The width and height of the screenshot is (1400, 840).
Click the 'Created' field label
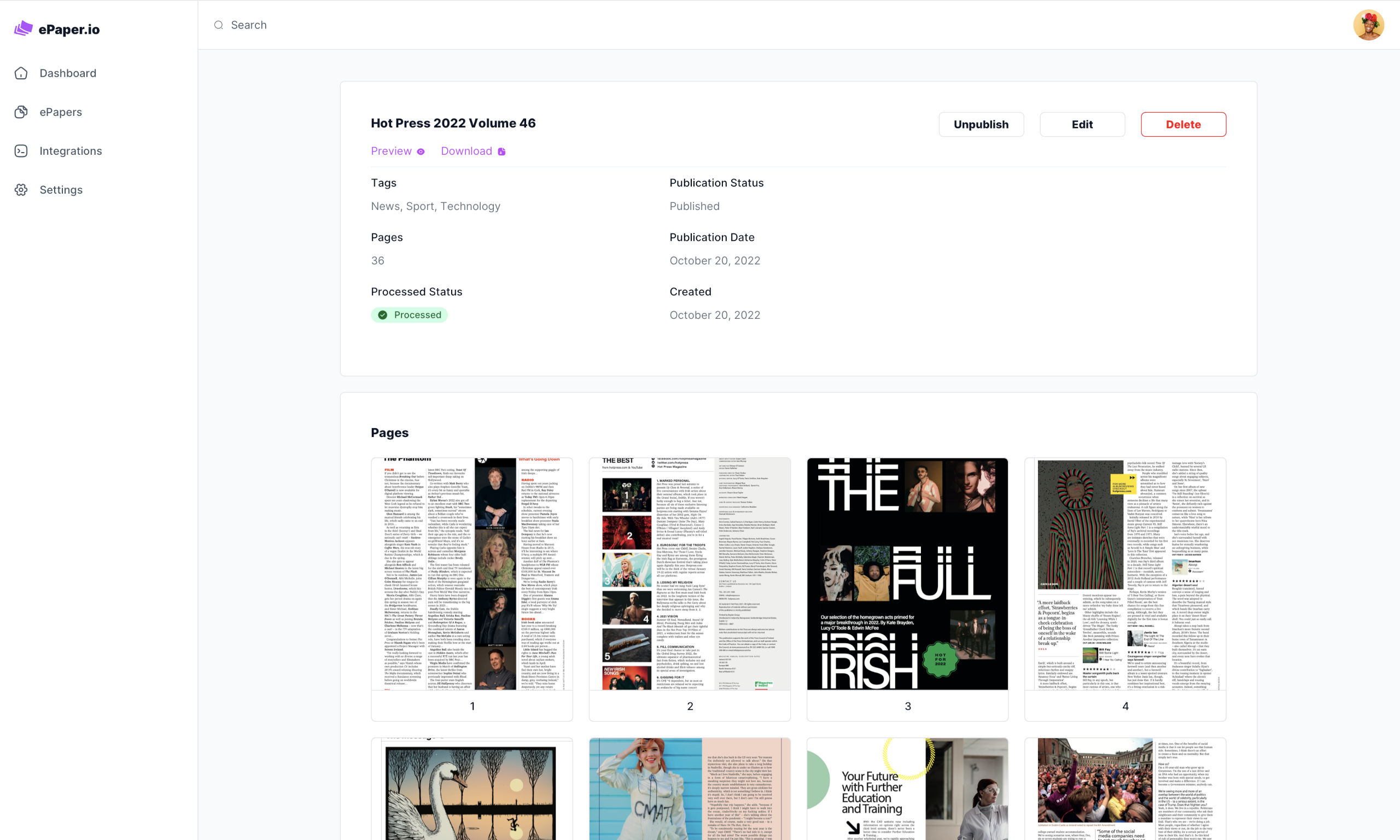click(690, 291)
